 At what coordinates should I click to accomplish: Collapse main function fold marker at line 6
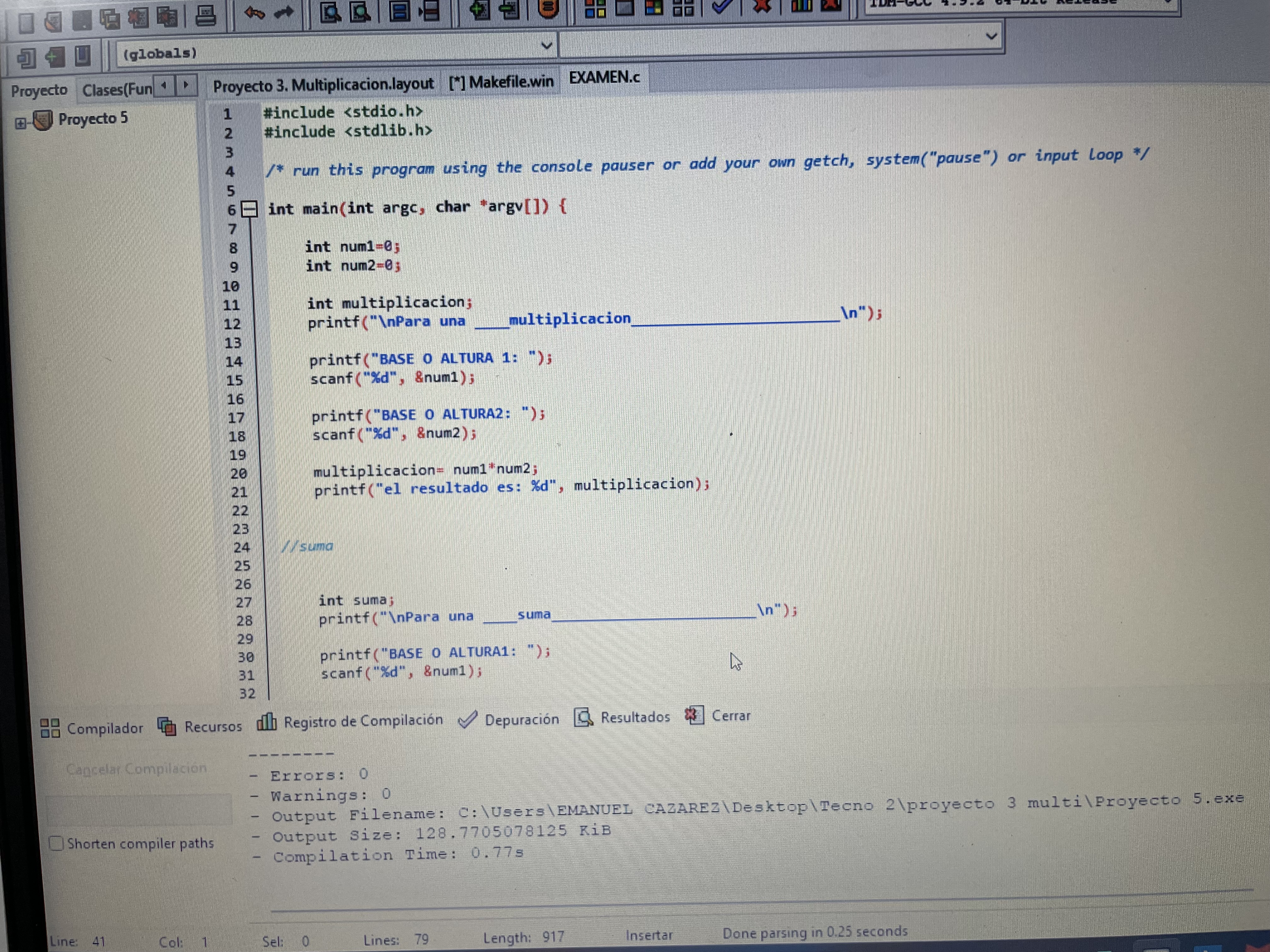coord(249,209)
